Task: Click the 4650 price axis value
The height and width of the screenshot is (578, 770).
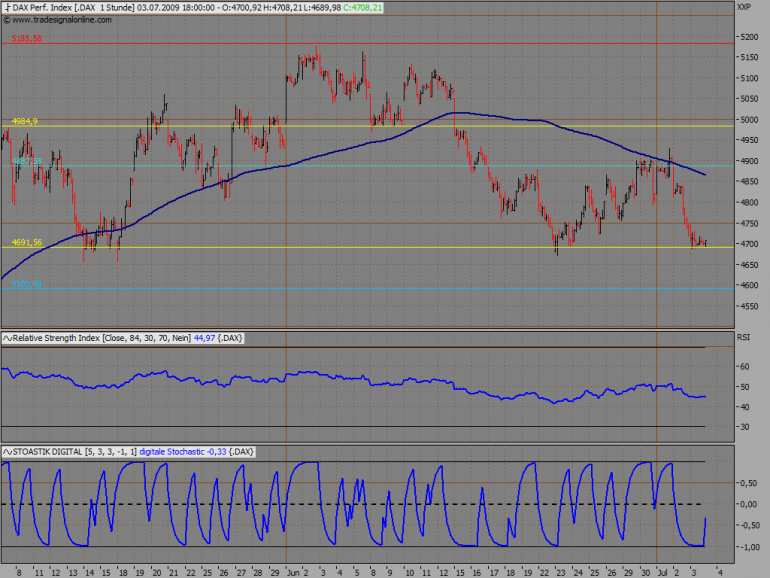Action: [748, 265]
